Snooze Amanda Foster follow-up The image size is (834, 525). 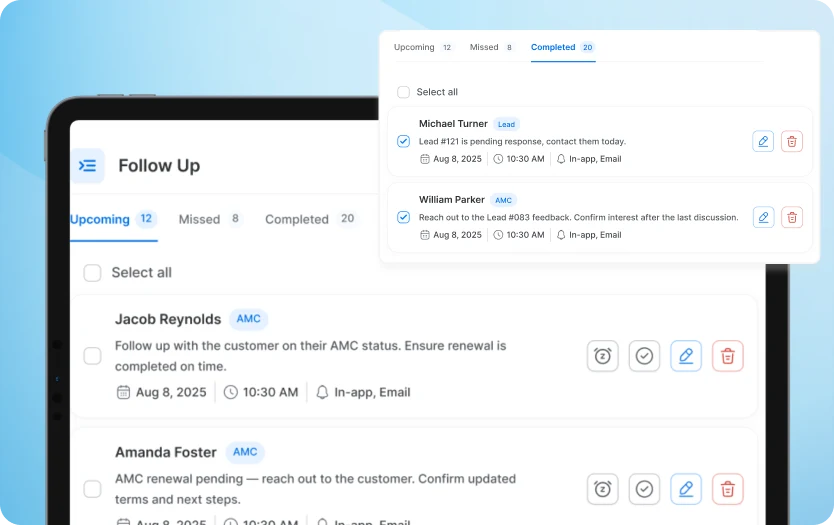click(603, 489)
